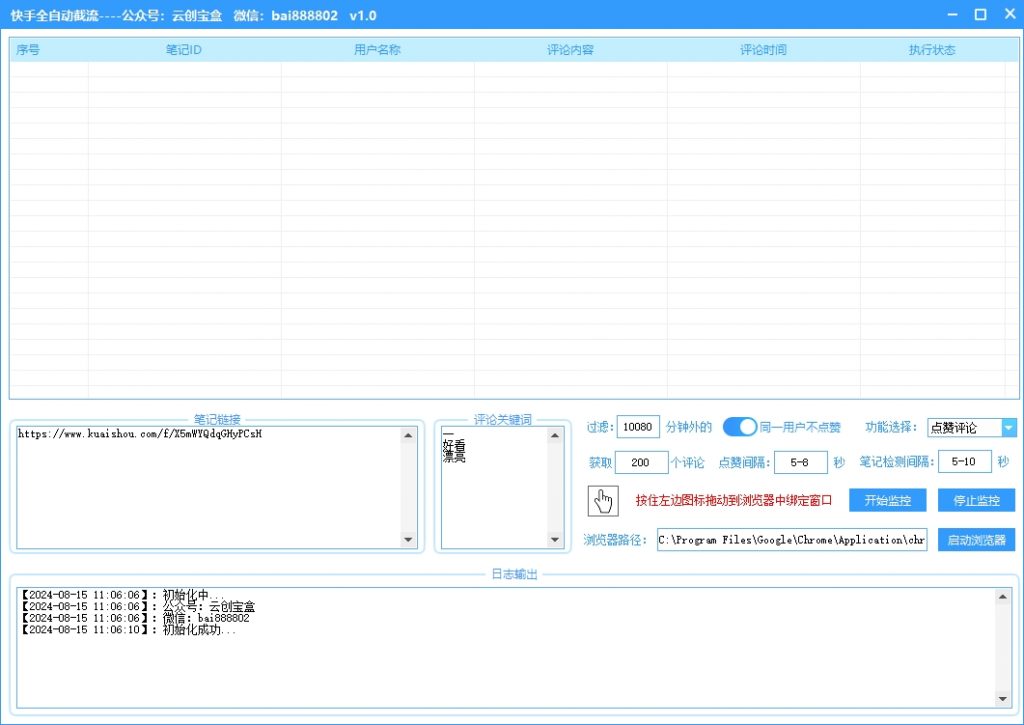
Task: Toggle the 同一用户不点赞 switch
Action: pos(740,427)
